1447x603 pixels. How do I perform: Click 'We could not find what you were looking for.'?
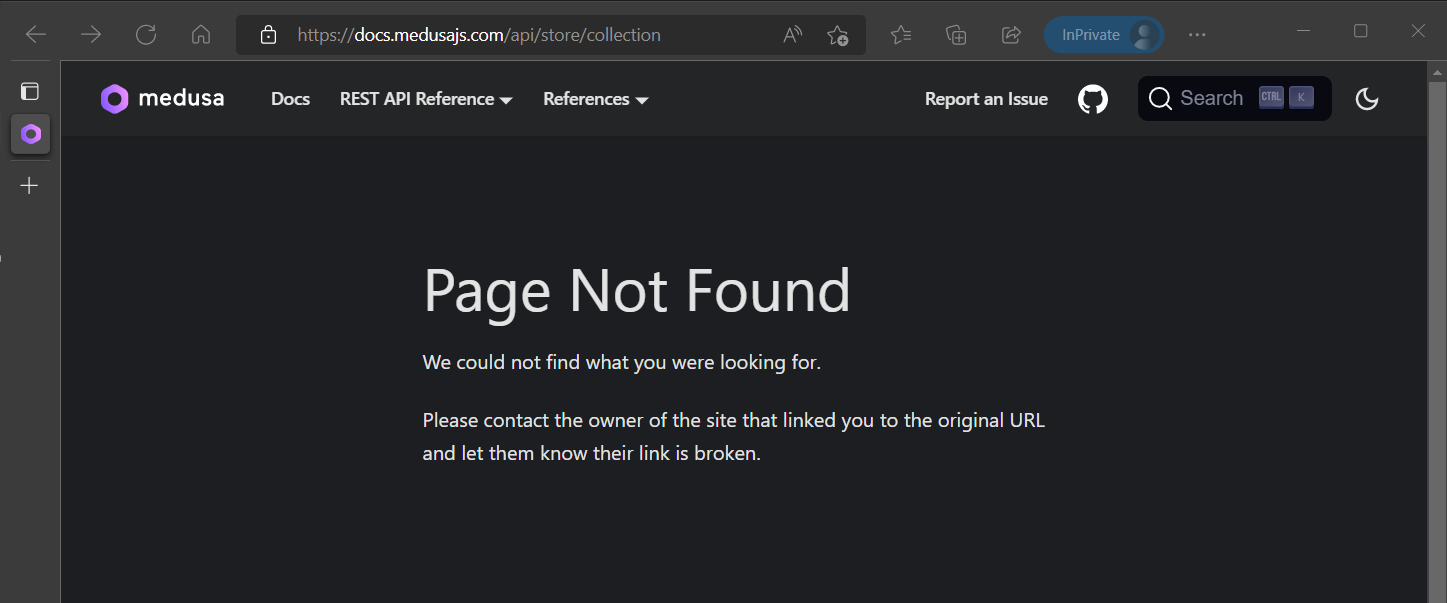click(622, 362)
